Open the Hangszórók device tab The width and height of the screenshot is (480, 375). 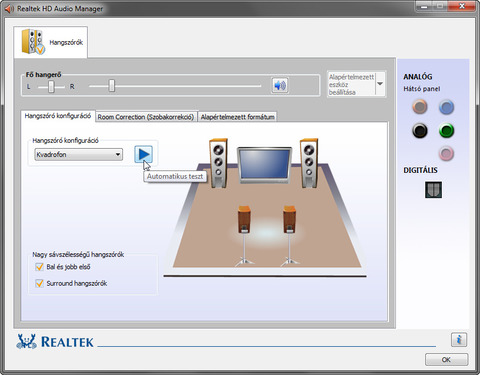[51, 42]
